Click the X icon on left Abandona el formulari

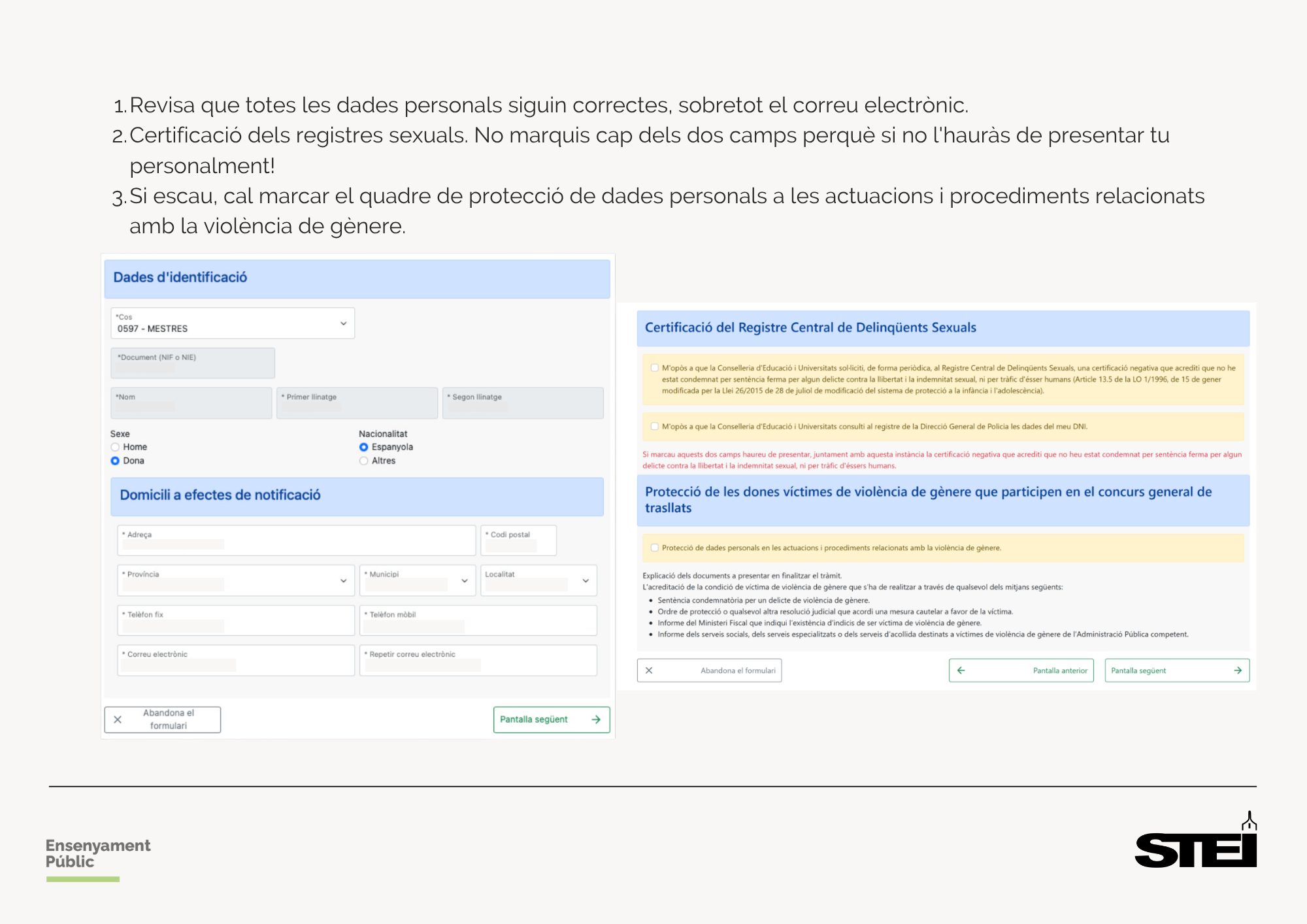(x=118, y=719)
